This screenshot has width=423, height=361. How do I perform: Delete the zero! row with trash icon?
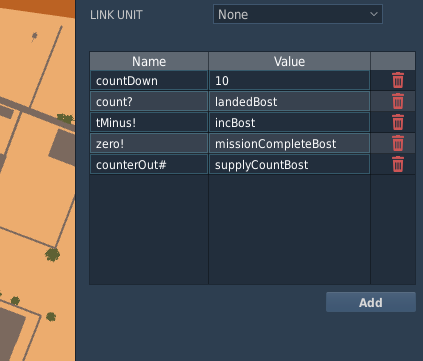(398, 143)
